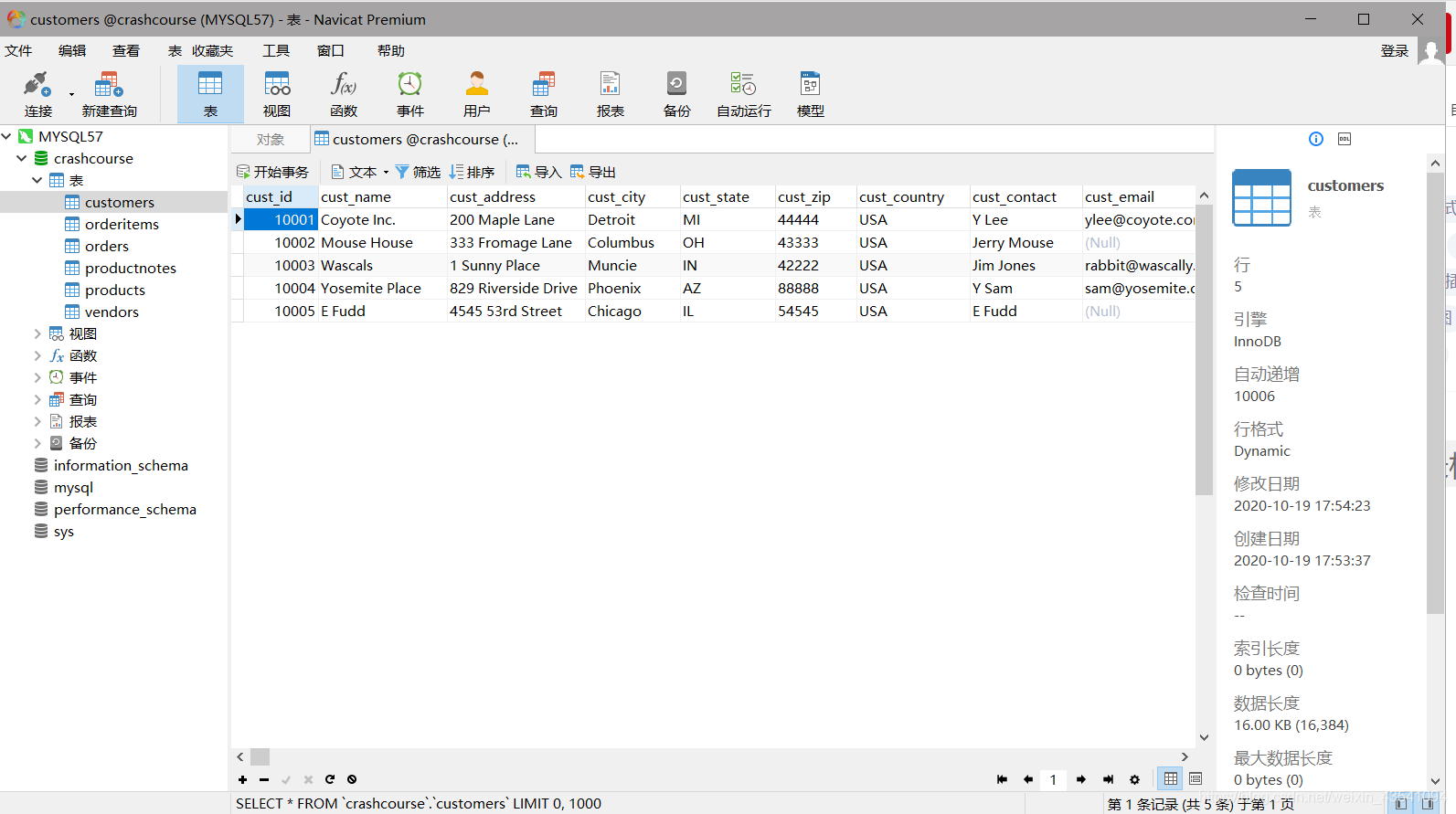
Task: Go to the last page of records
Action: coord(1108,779)
